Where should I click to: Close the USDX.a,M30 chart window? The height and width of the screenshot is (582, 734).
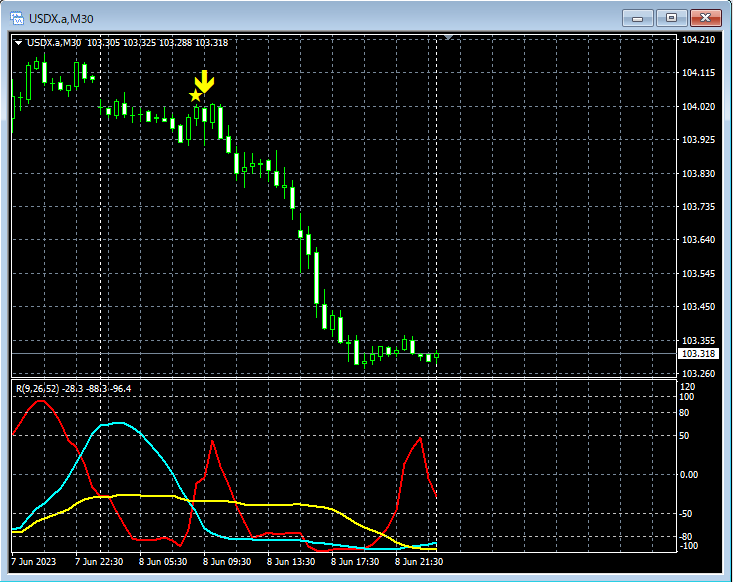coord(706,18)
